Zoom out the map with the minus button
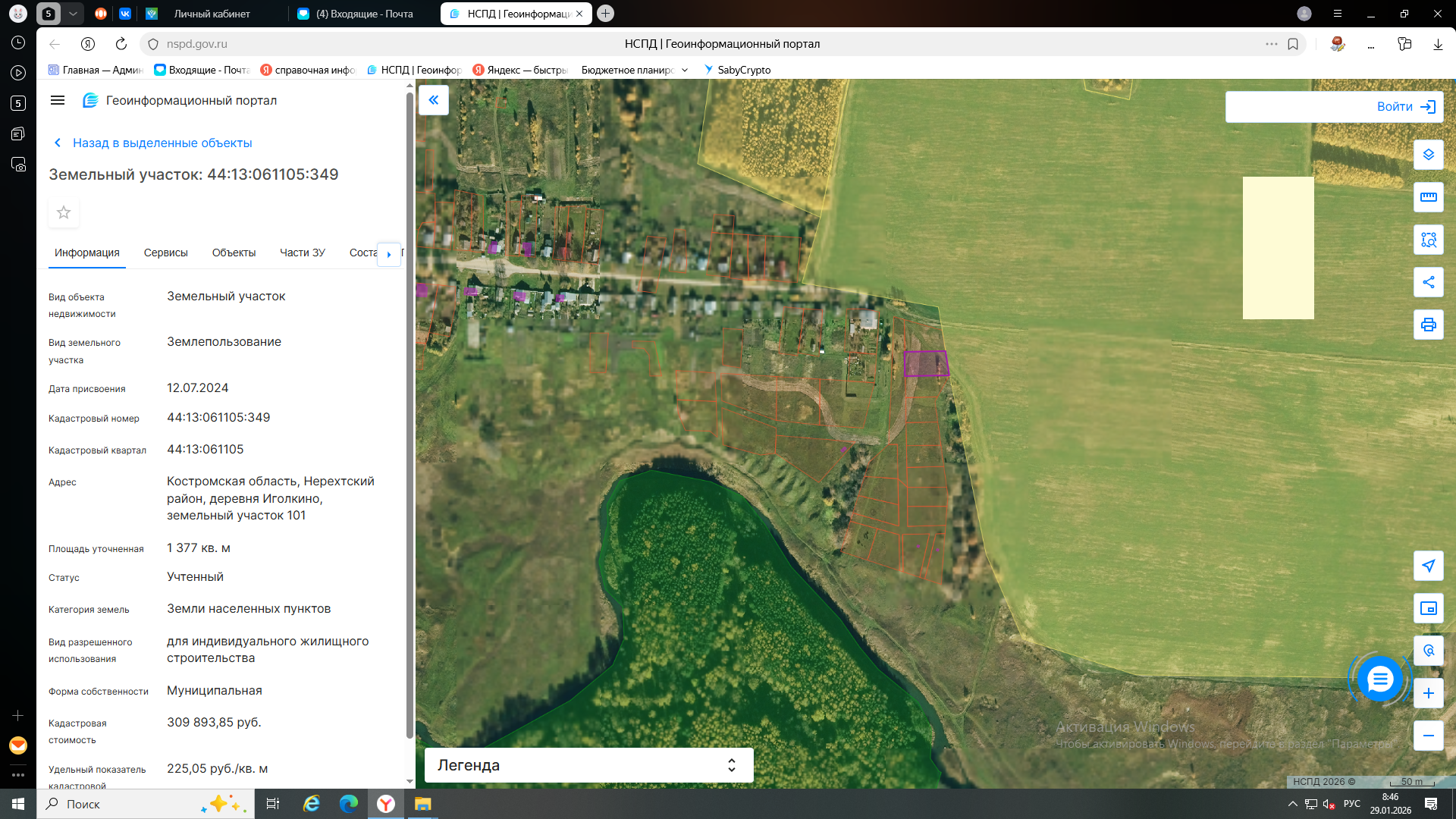The height and width of the screenshot is (819, 1456). click(1429, 736)
